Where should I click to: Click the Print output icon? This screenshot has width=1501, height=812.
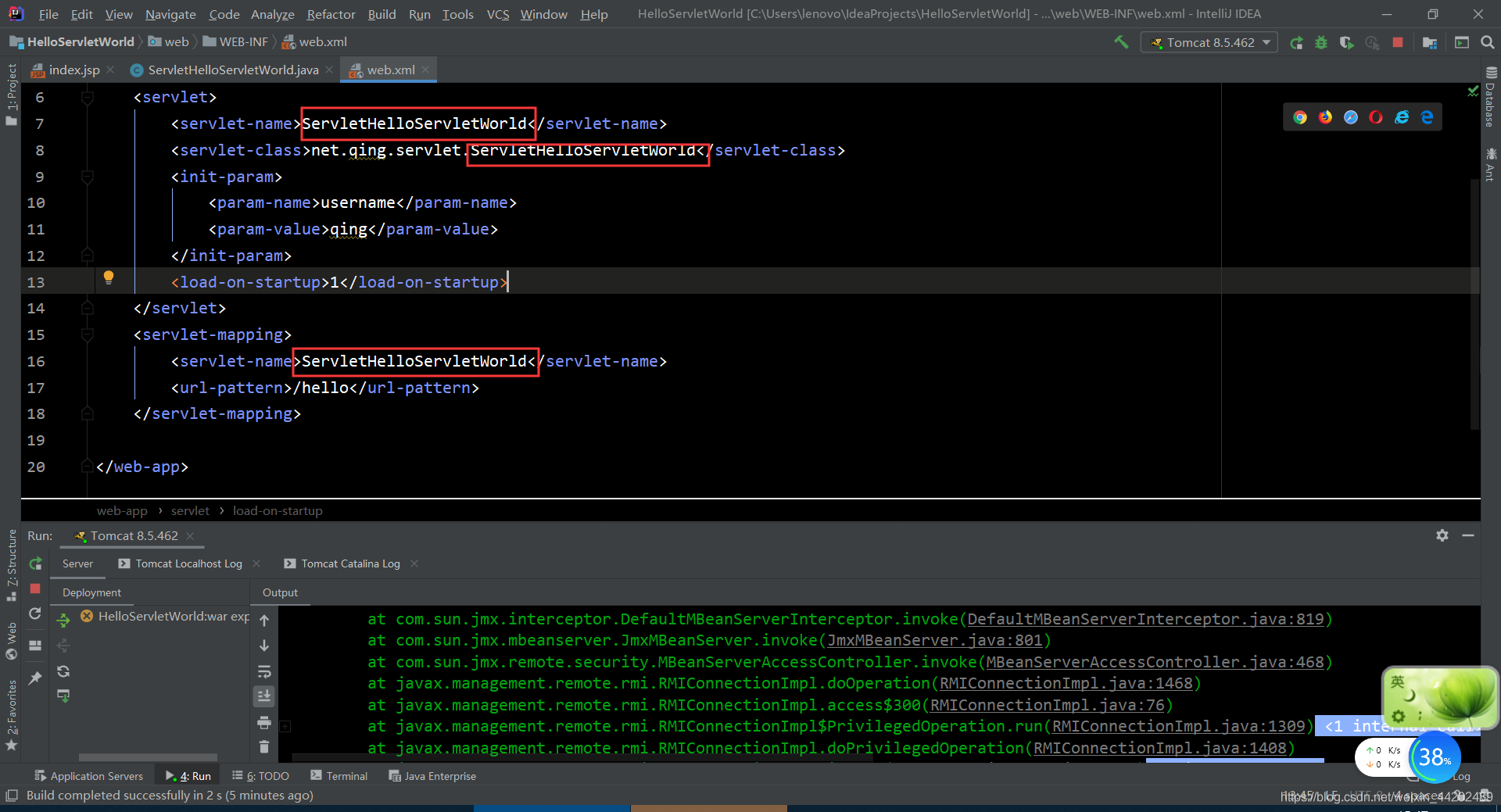264,722
